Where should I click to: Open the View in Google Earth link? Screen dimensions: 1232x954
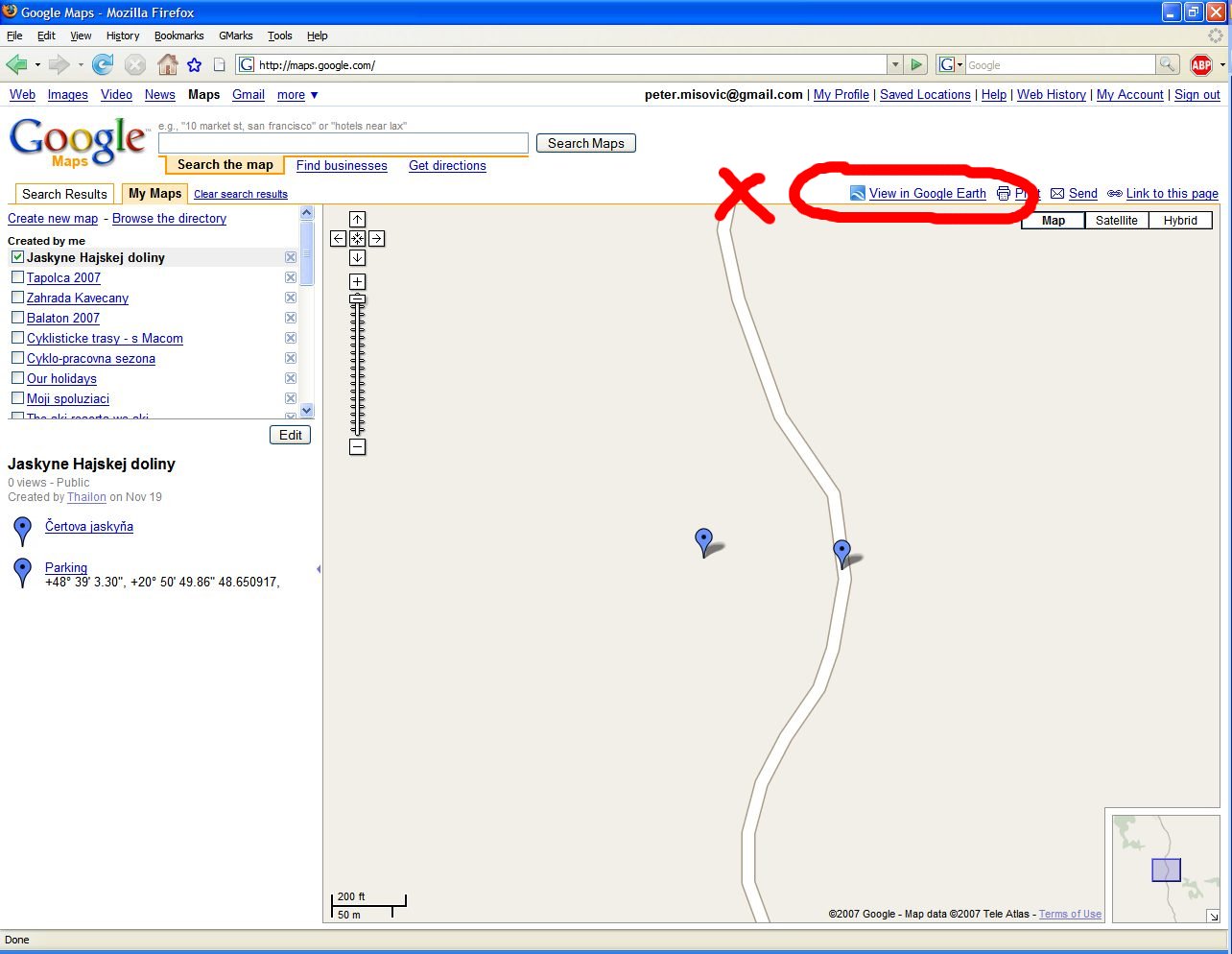pyautogui.click(x=928, y=193)
